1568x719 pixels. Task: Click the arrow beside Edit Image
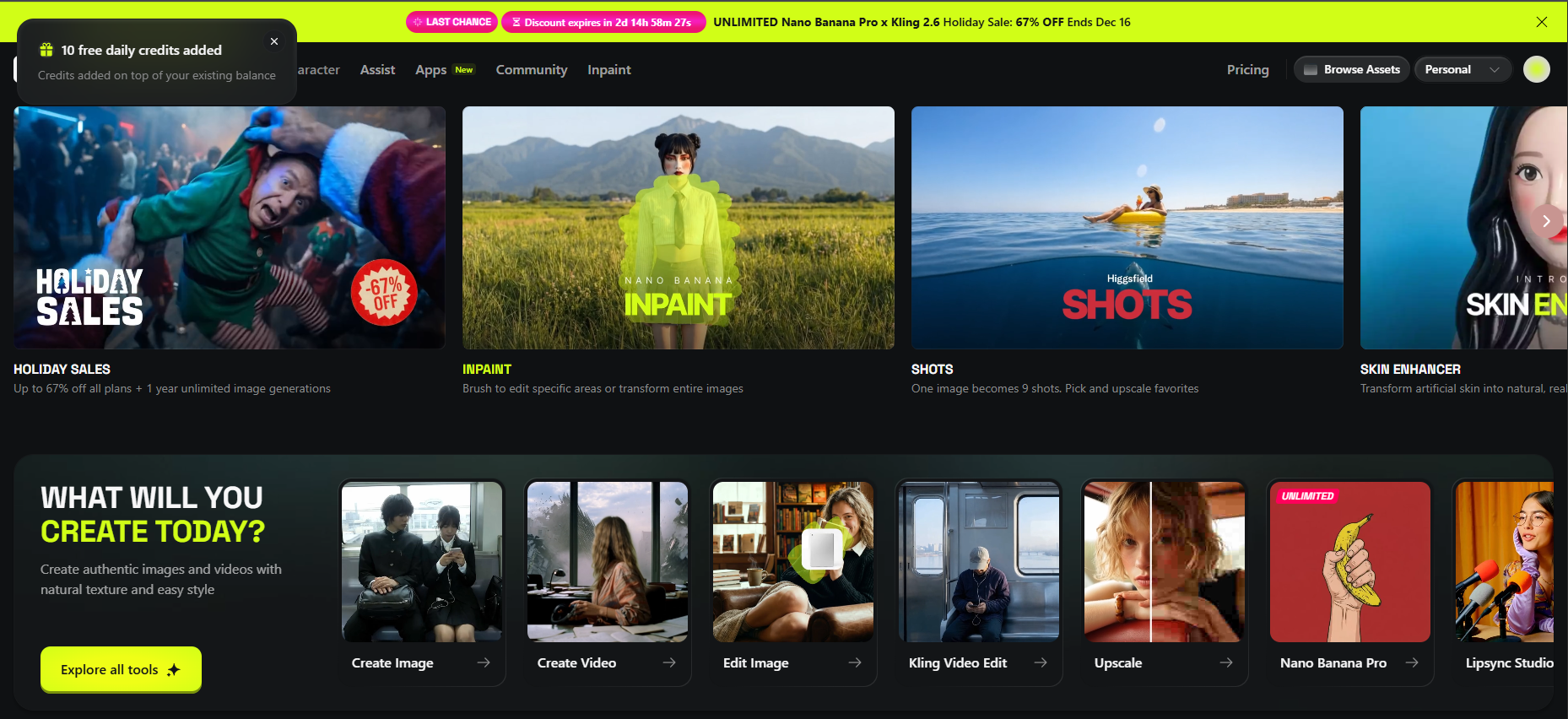click(855, 662)
